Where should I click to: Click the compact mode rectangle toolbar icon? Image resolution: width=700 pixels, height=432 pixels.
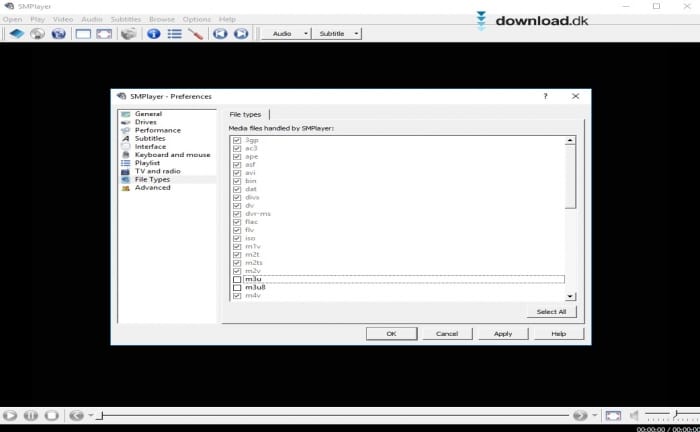pos(83,33)
